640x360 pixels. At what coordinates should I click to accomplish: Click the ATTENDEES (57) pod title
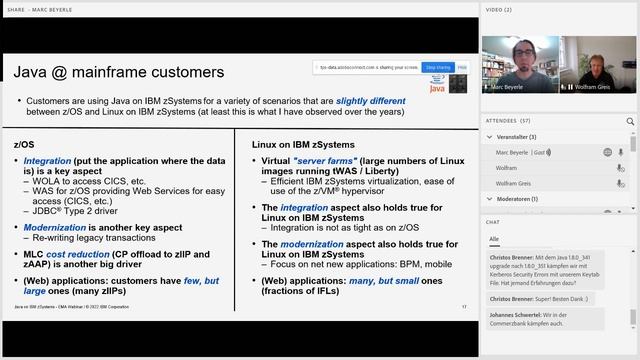[508, 121]
